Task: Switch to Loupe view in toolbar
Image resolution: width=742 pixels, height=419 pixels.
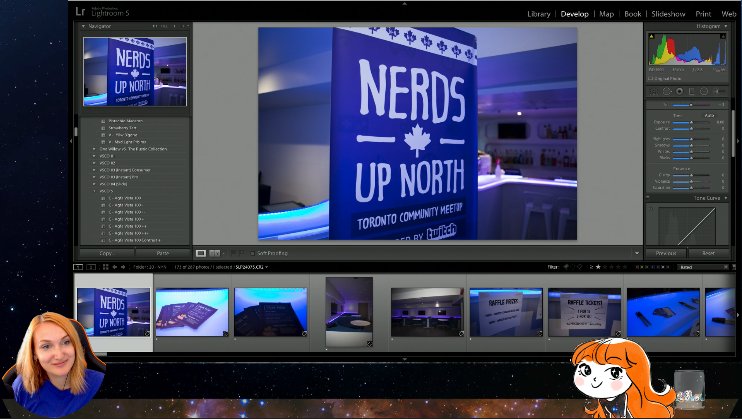Action: coord(201,253)
